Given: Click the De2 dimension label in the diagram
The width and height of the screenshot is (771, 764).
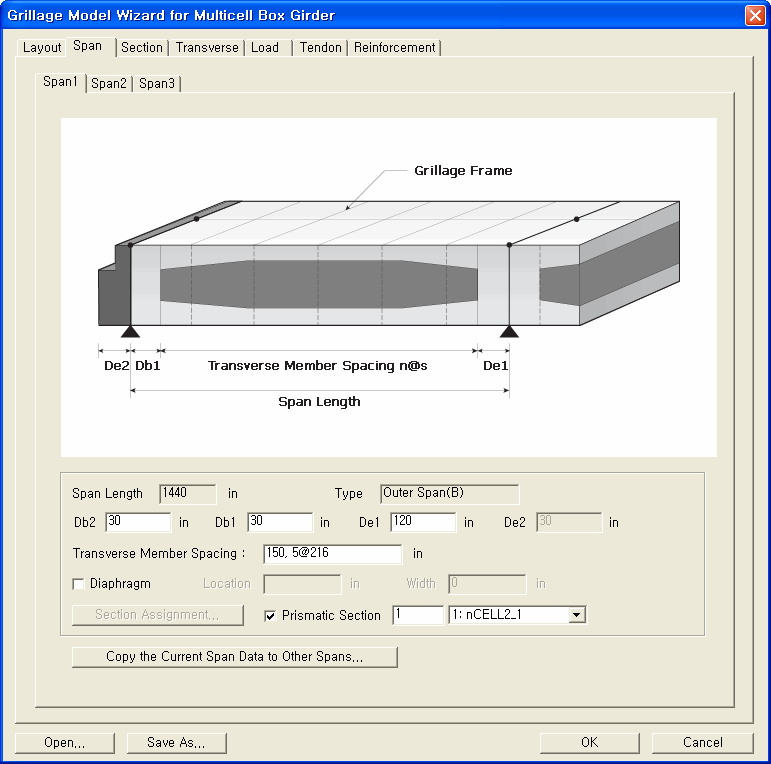Looking at the screenshot, I should click(x=117, y=366).
